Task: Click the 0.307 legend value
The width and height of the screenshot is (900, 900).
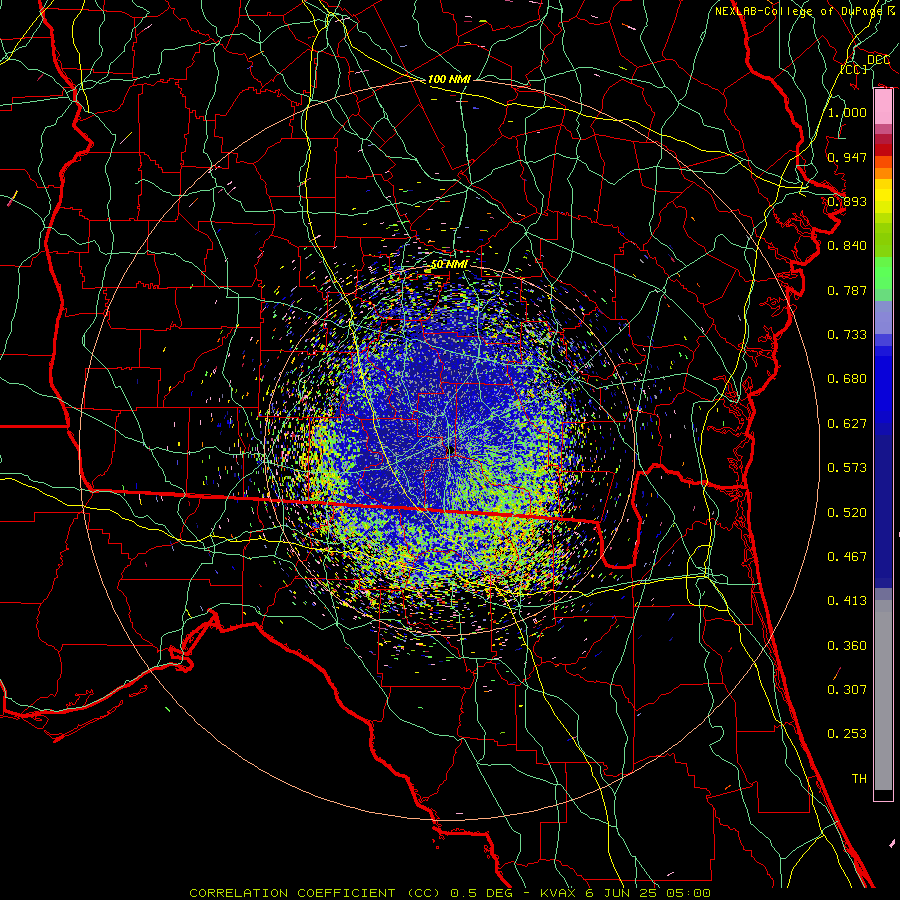Action: 847,690
